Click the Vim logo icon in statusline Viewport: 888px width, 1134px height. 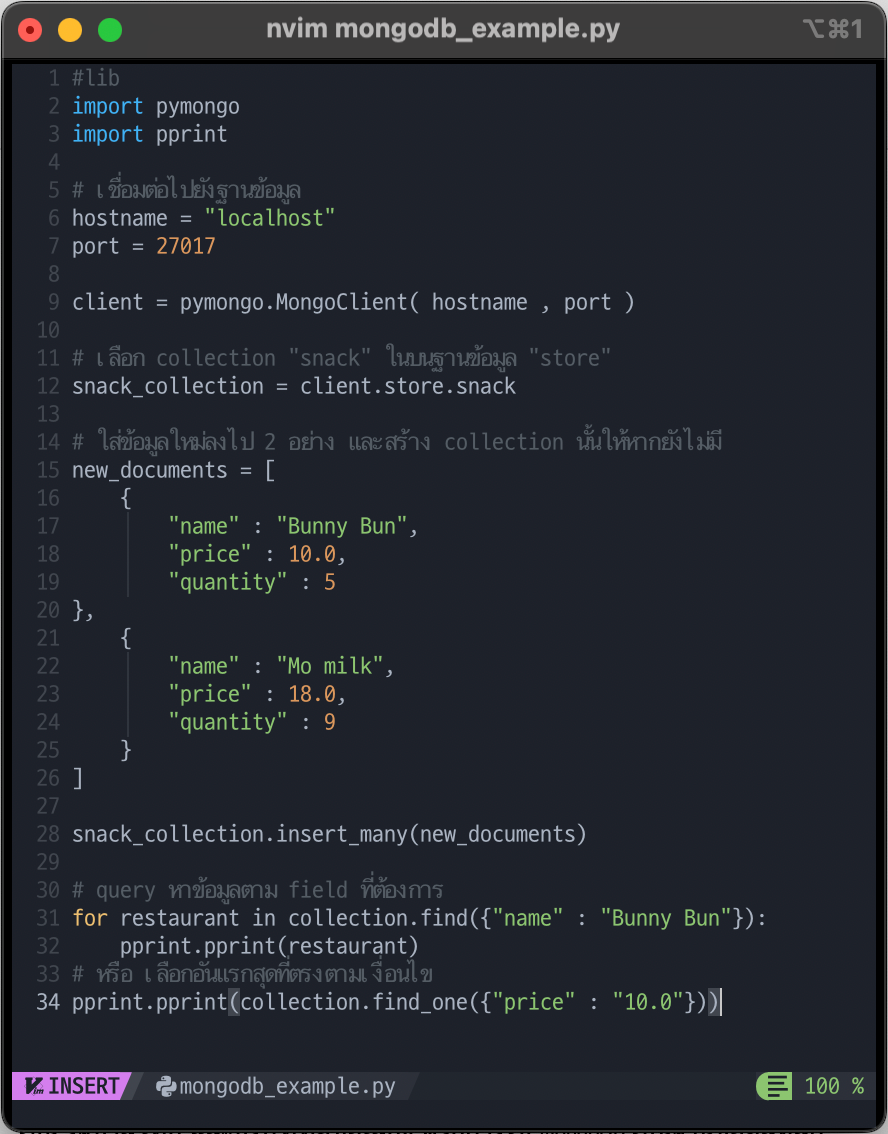pos(34,1086)
